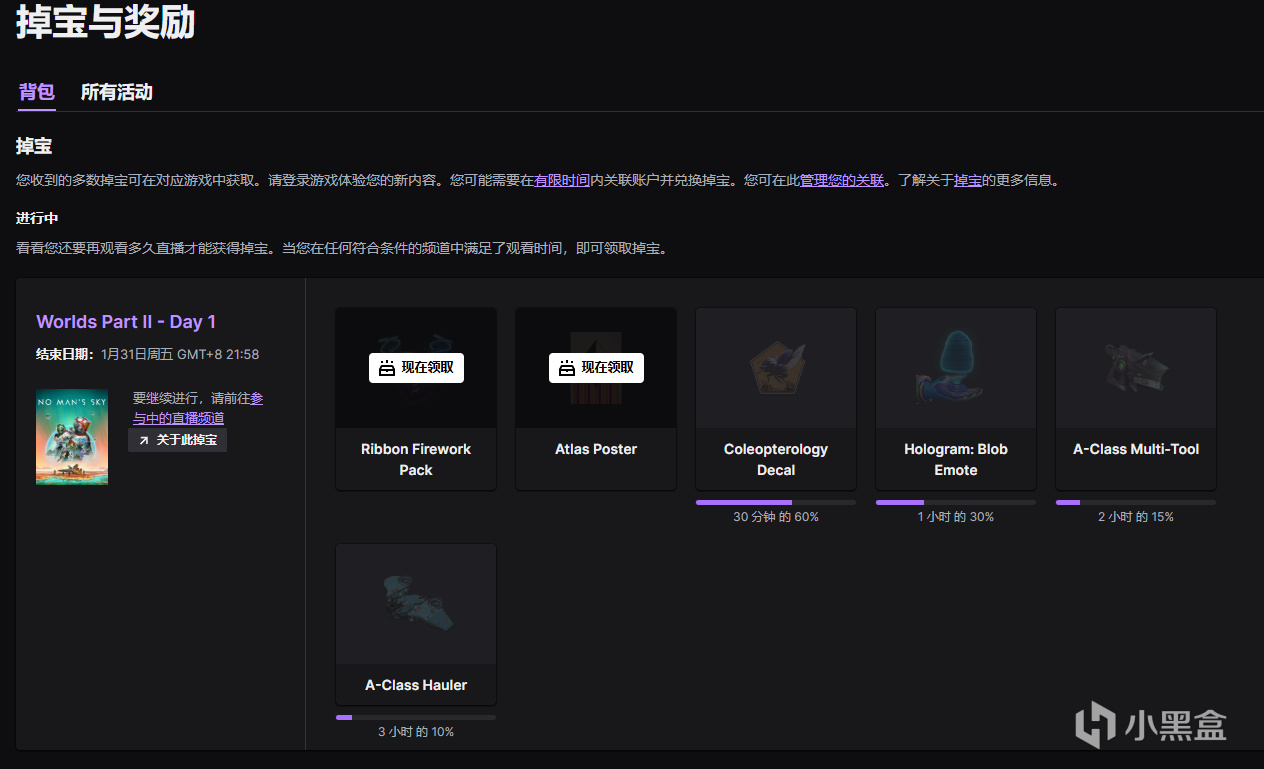Image resolution: width=1264 pixels, height=769 pixels.
Task: Click the A-Class Hauler label
Action: (x=416, y=685)
